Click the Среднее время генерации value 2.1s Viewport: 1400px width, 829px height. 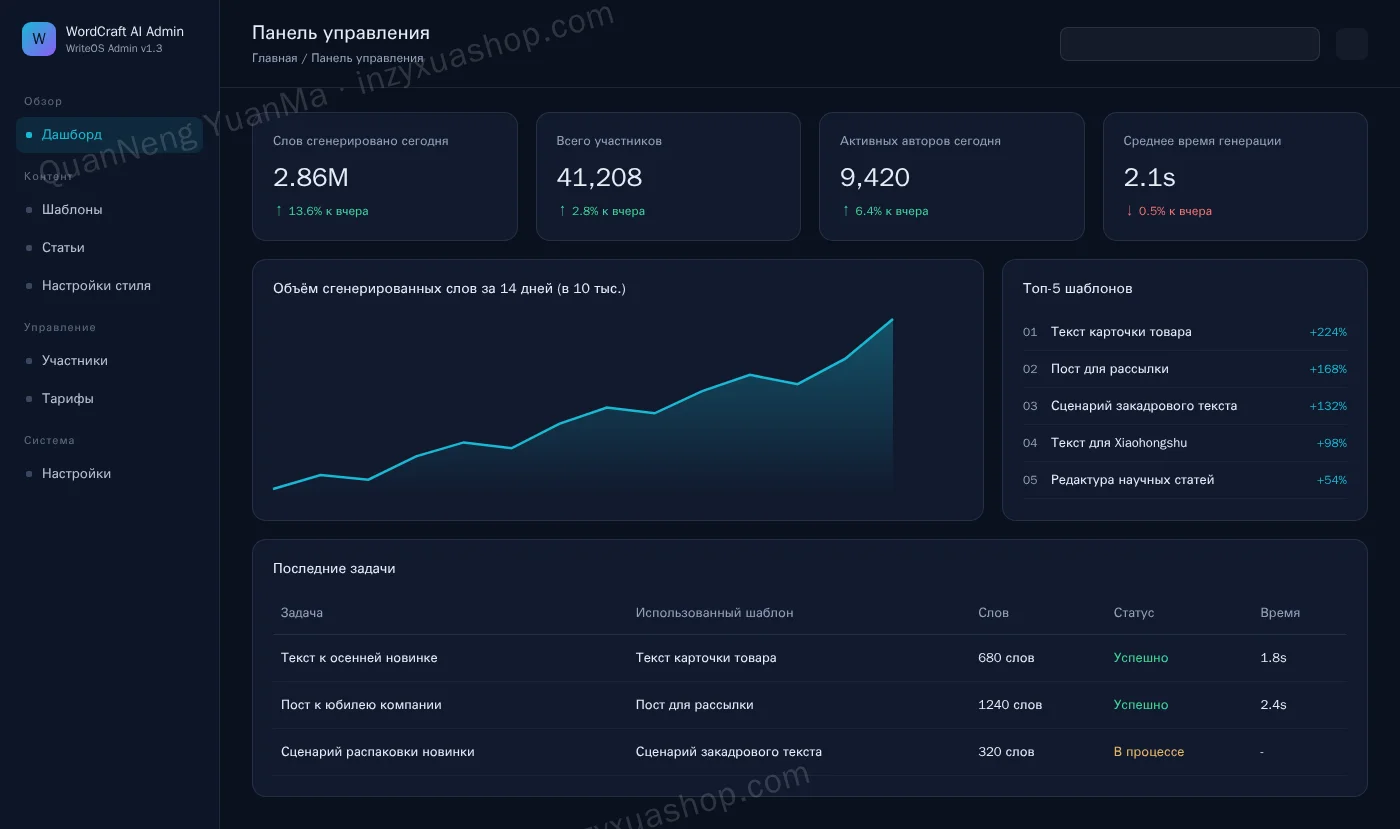1149,178
